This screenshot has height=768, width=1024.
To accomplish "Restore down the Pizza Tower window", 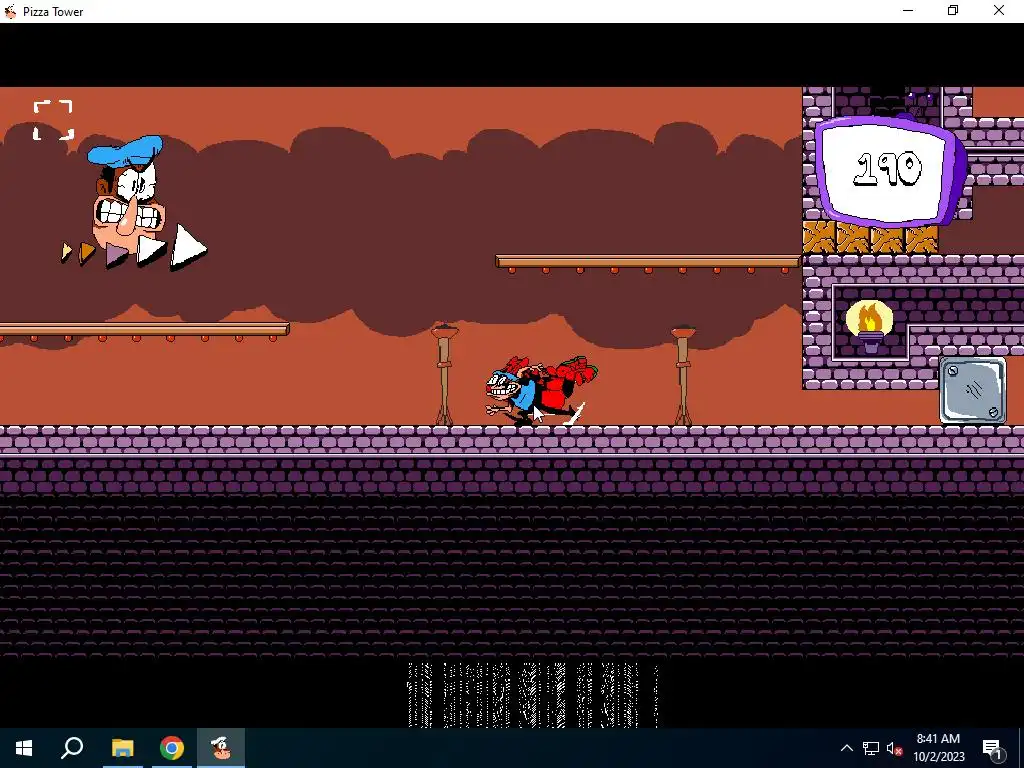I will (x=953, y=10).
